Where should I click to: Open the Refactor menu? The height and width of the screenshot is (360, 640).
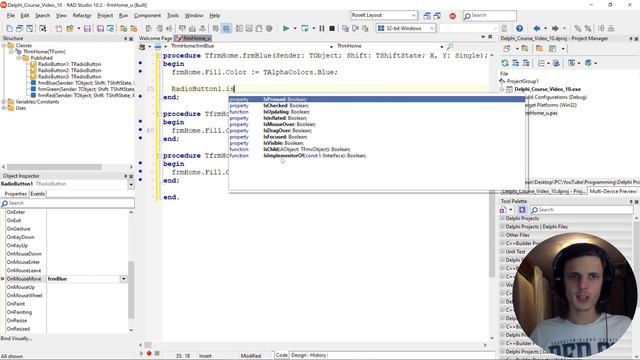[82, 16]
